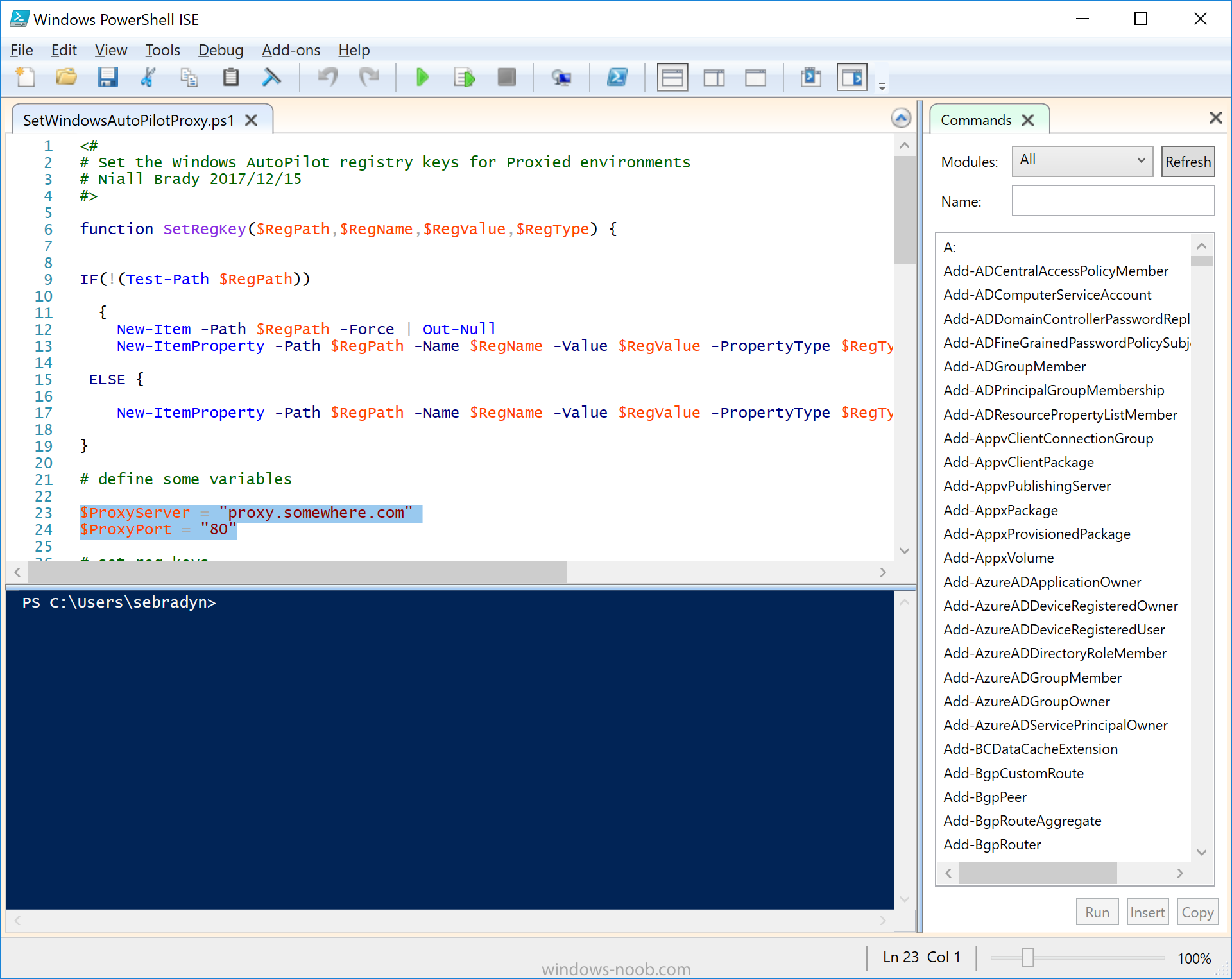Select the SetWindowsAutoPilotProxy.ps1 tab
Image resolution: width=1232 pixels, height=979 pixels.
[128, 121]
